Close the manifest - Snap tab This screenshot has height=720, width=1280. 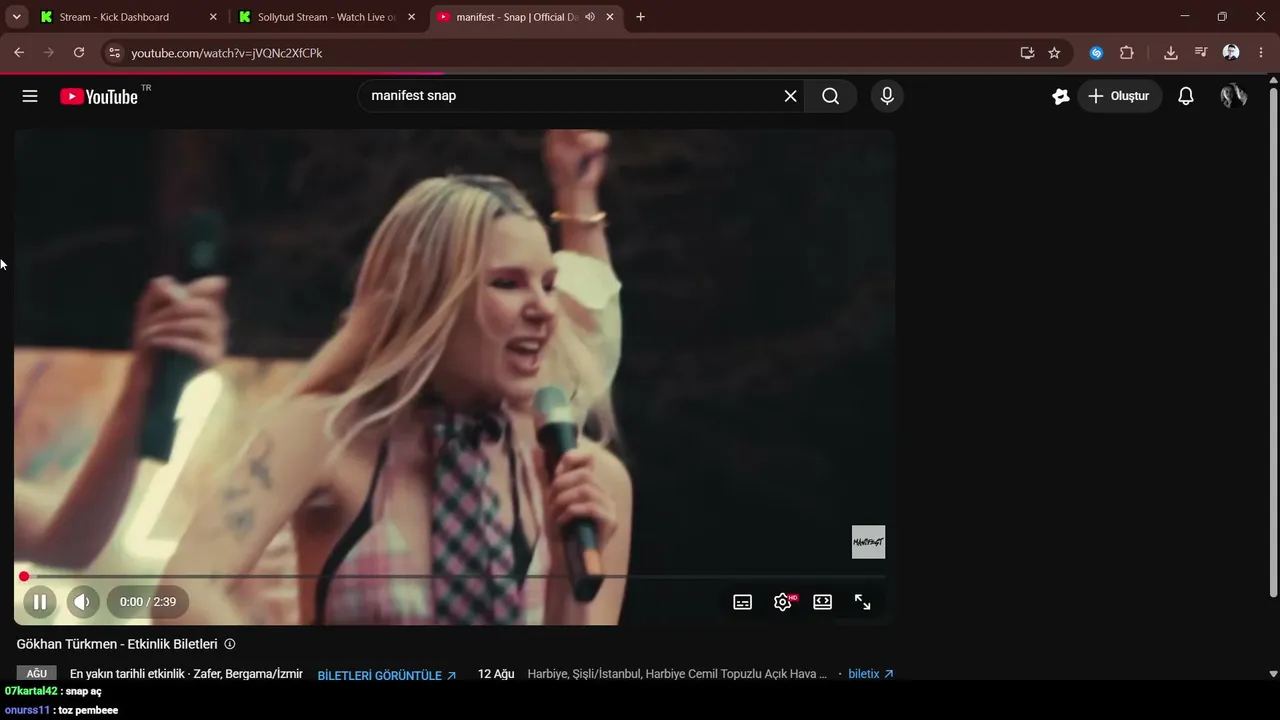pos(610,17)
